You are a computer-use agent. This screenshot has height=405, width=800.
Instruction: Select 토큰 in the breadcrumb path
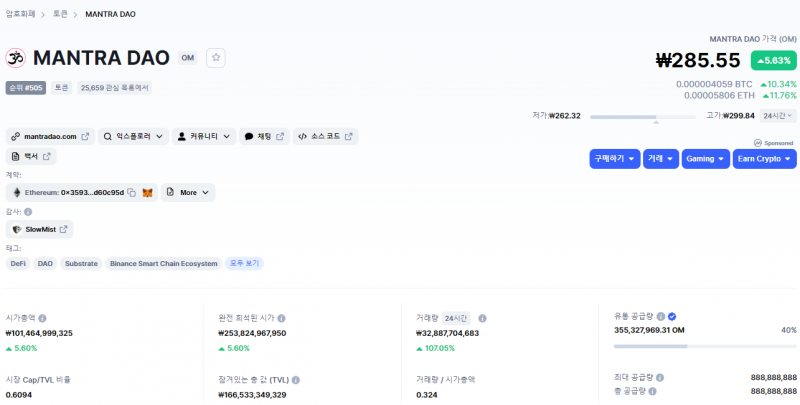(x=60, y=14)
